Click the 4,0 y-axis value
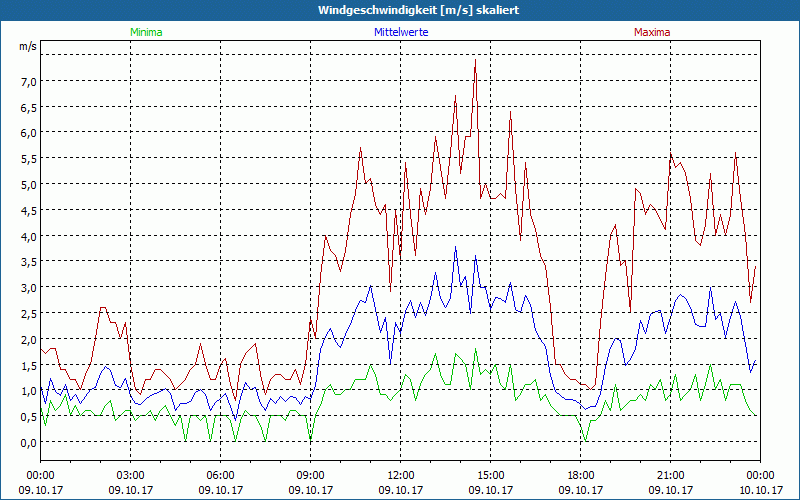Image resolution: width=800 pixels, height=500 pixels. point(29,236)
